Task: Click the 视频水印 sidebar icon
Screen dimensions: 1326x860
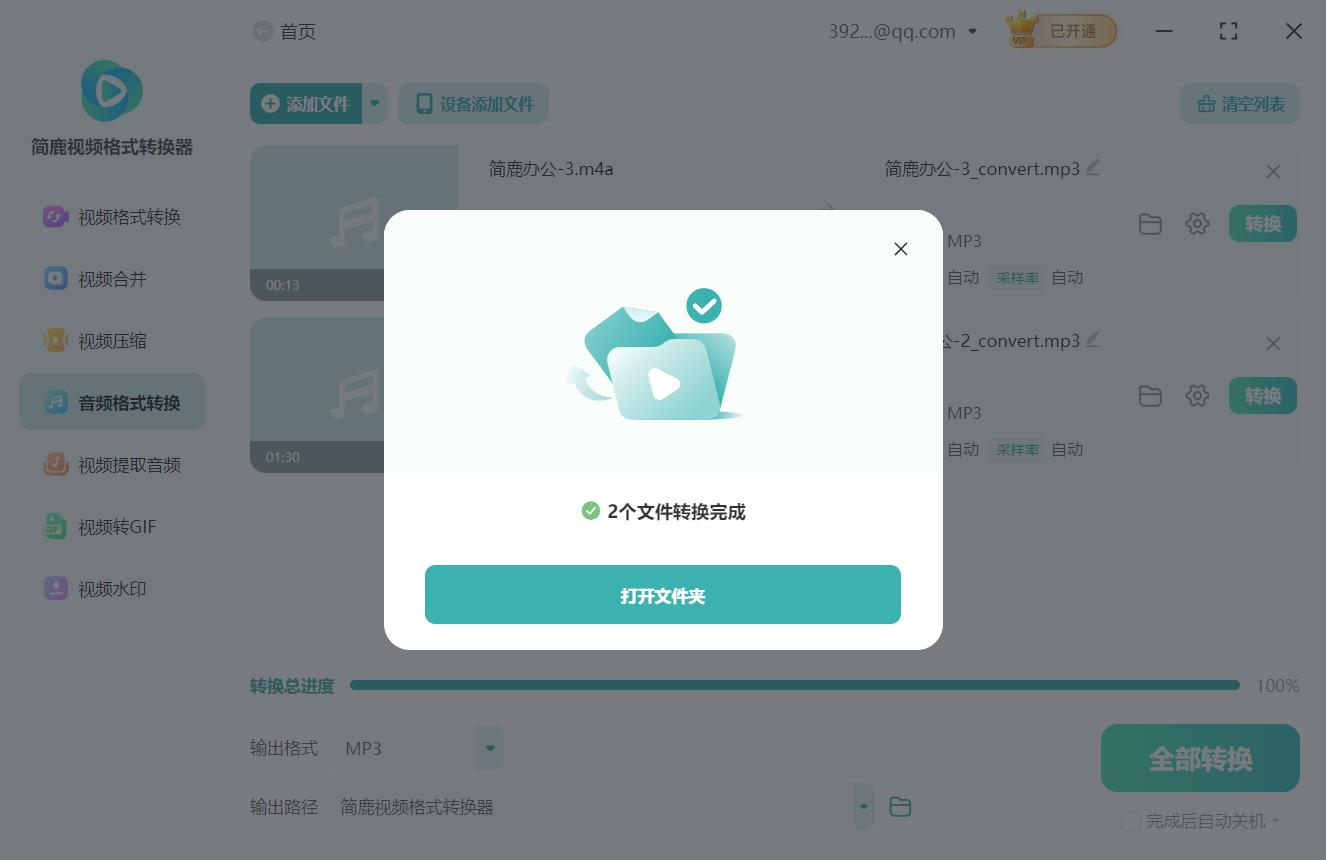Action: (x=55, y=589)
